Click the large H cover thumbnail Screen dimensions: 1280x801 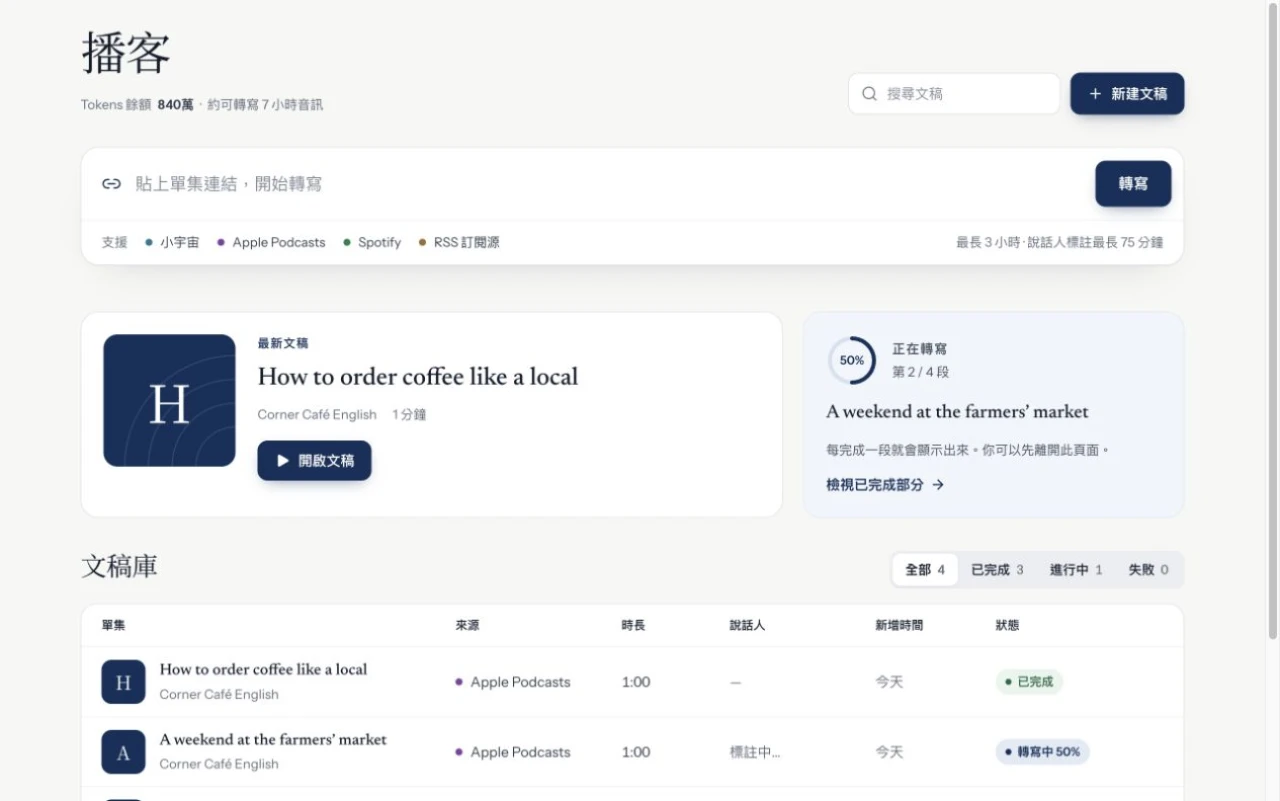tap(169, 400)
